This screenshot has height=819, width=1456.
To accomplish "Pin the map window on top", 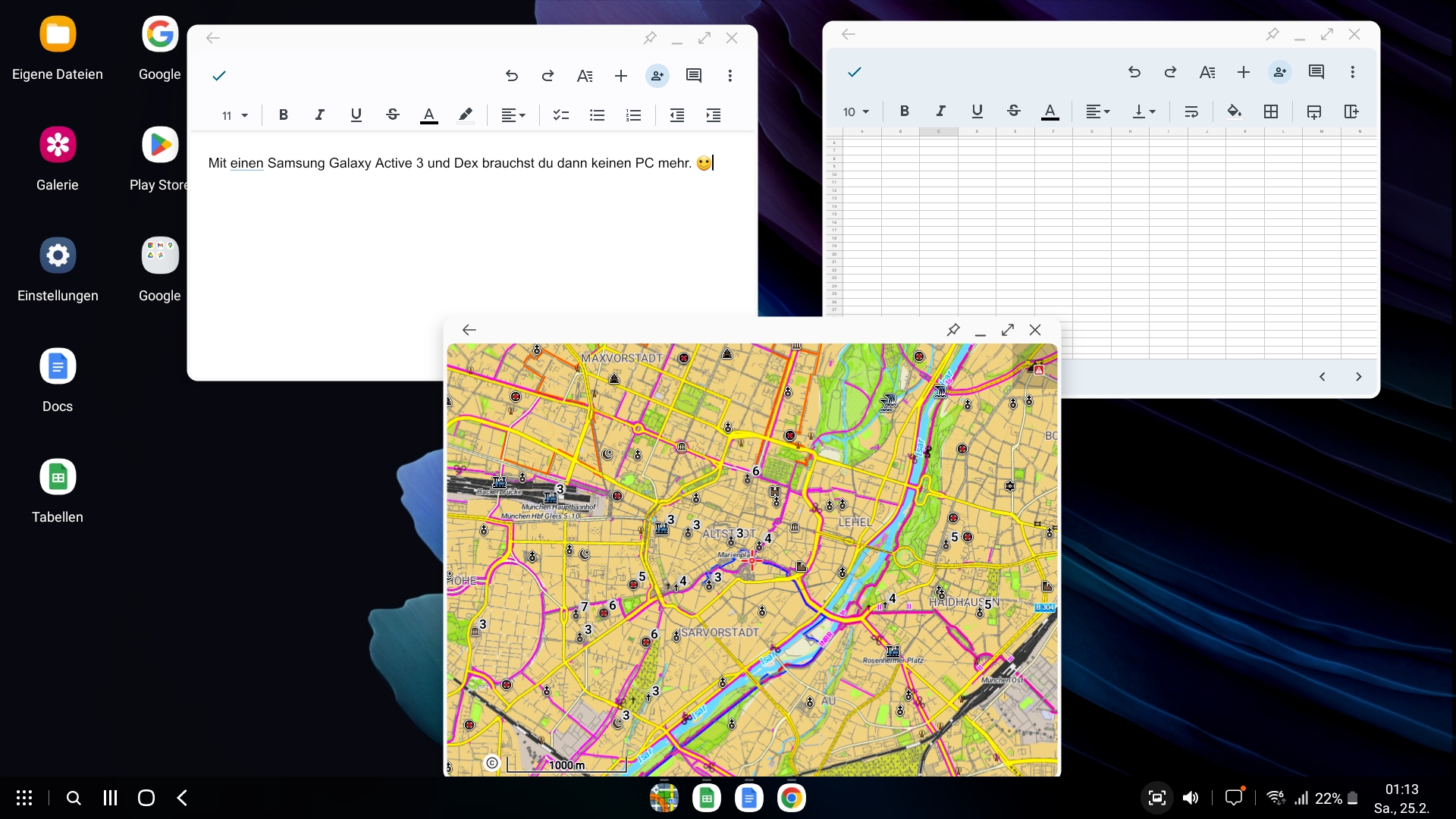I will 953,330.
